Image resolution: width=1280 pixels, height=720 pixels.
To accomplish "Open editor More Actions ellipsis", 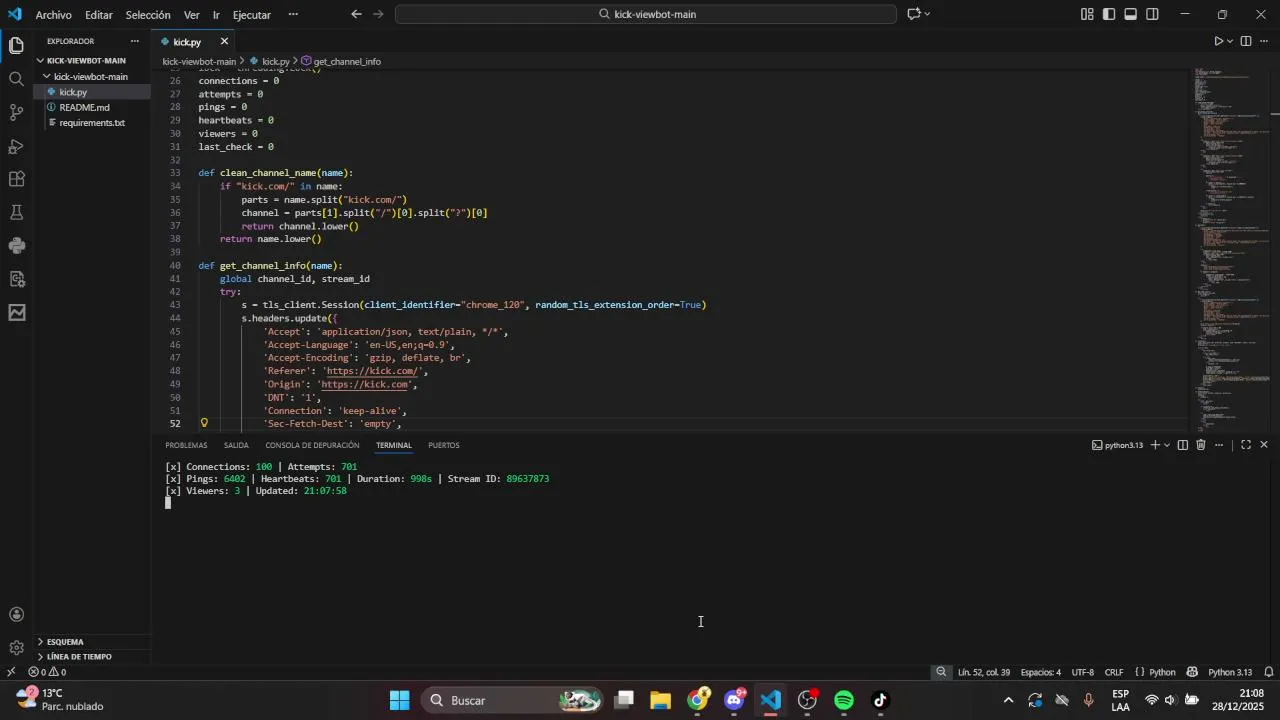I will point(1264,41).
